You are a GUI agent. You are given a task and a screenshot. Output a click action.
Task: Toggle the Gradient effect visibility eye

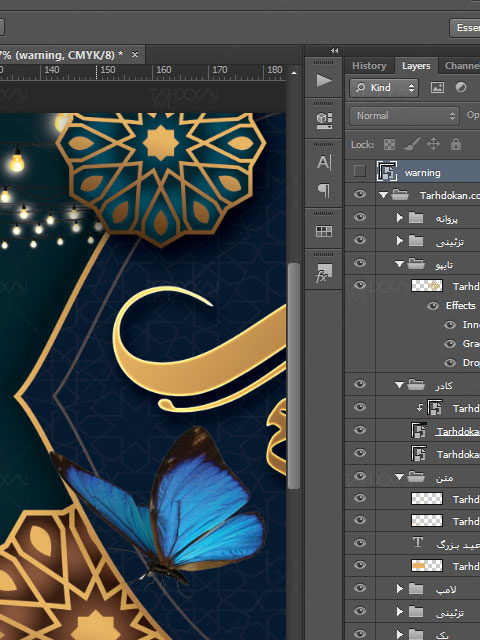pyautogui.click(x=450, y=344)
